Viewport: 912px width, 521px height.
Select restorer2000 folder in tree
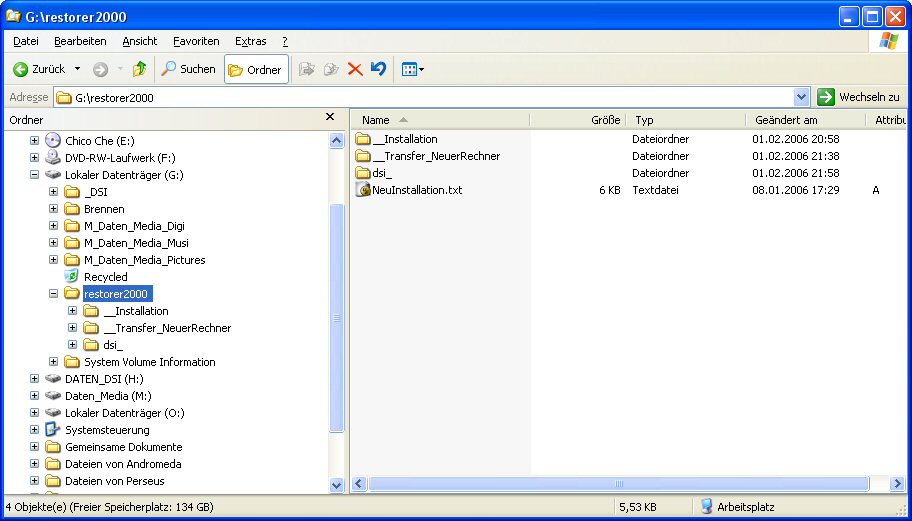(117, 294)
